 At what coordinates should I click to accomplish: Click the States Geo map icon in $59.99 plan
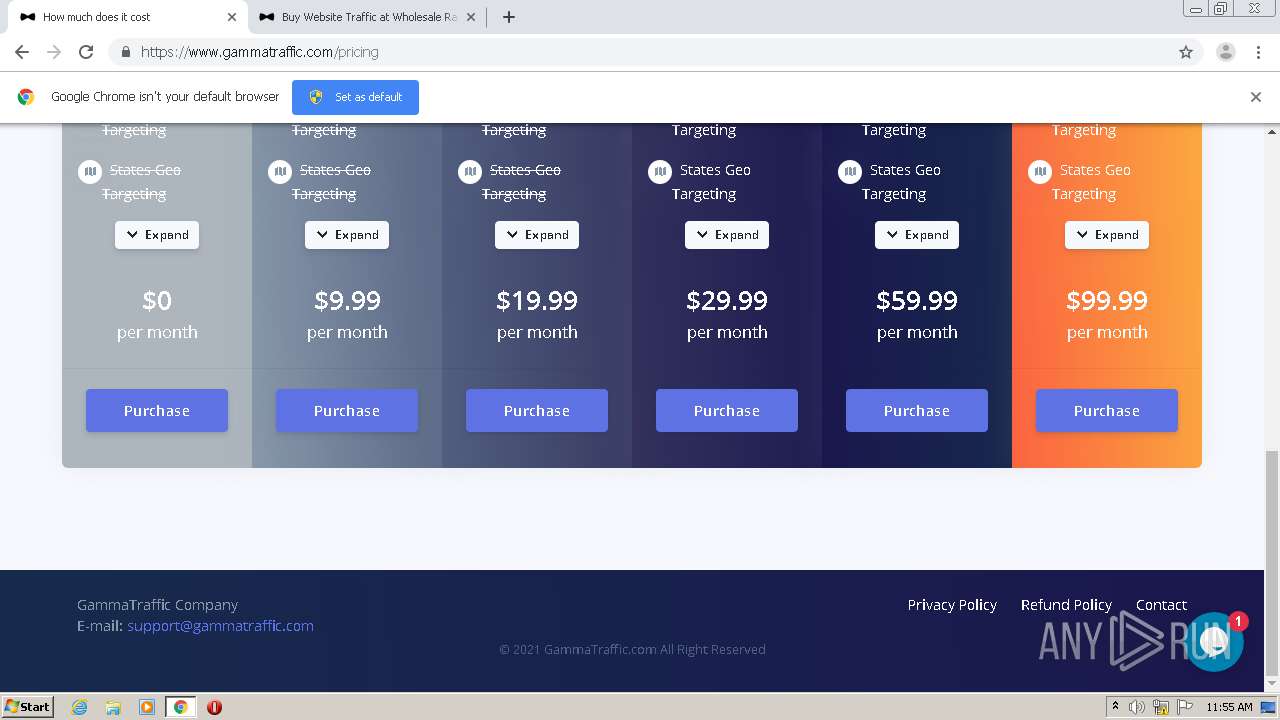(850, 172)
